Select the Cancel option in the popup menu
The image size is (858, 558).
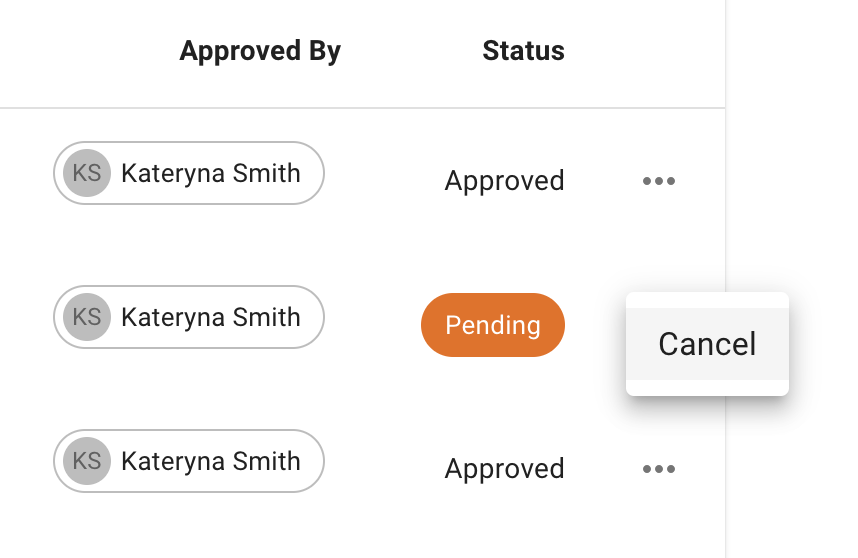pos(707,344)
